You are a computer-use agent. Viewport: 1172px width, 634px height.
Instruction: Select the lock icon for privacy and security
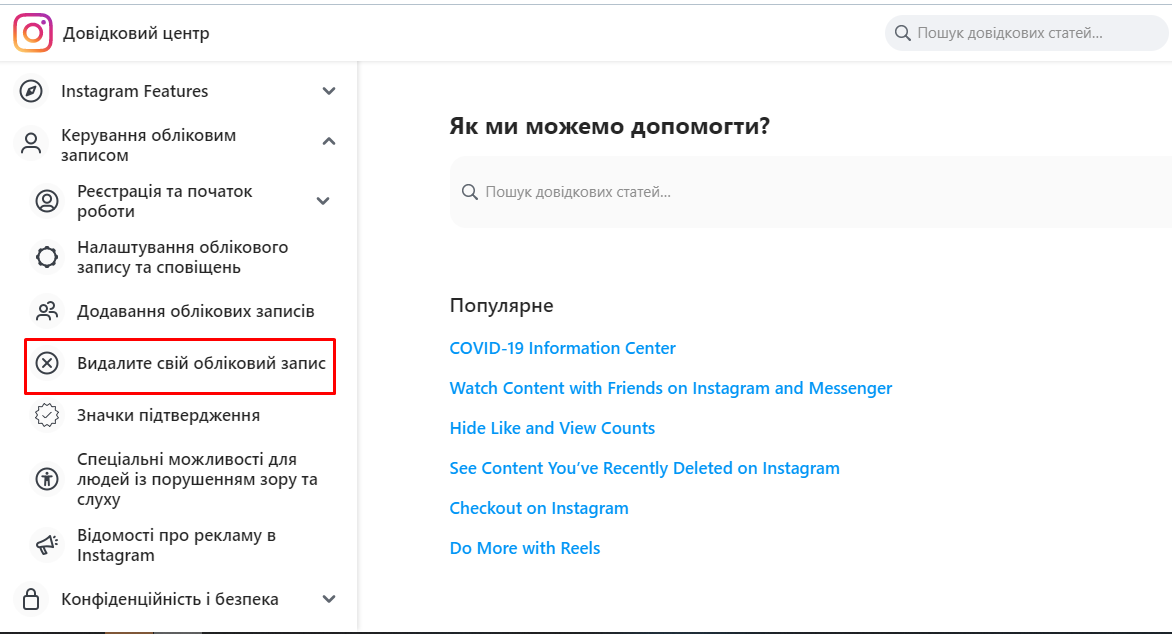(31, 598)
